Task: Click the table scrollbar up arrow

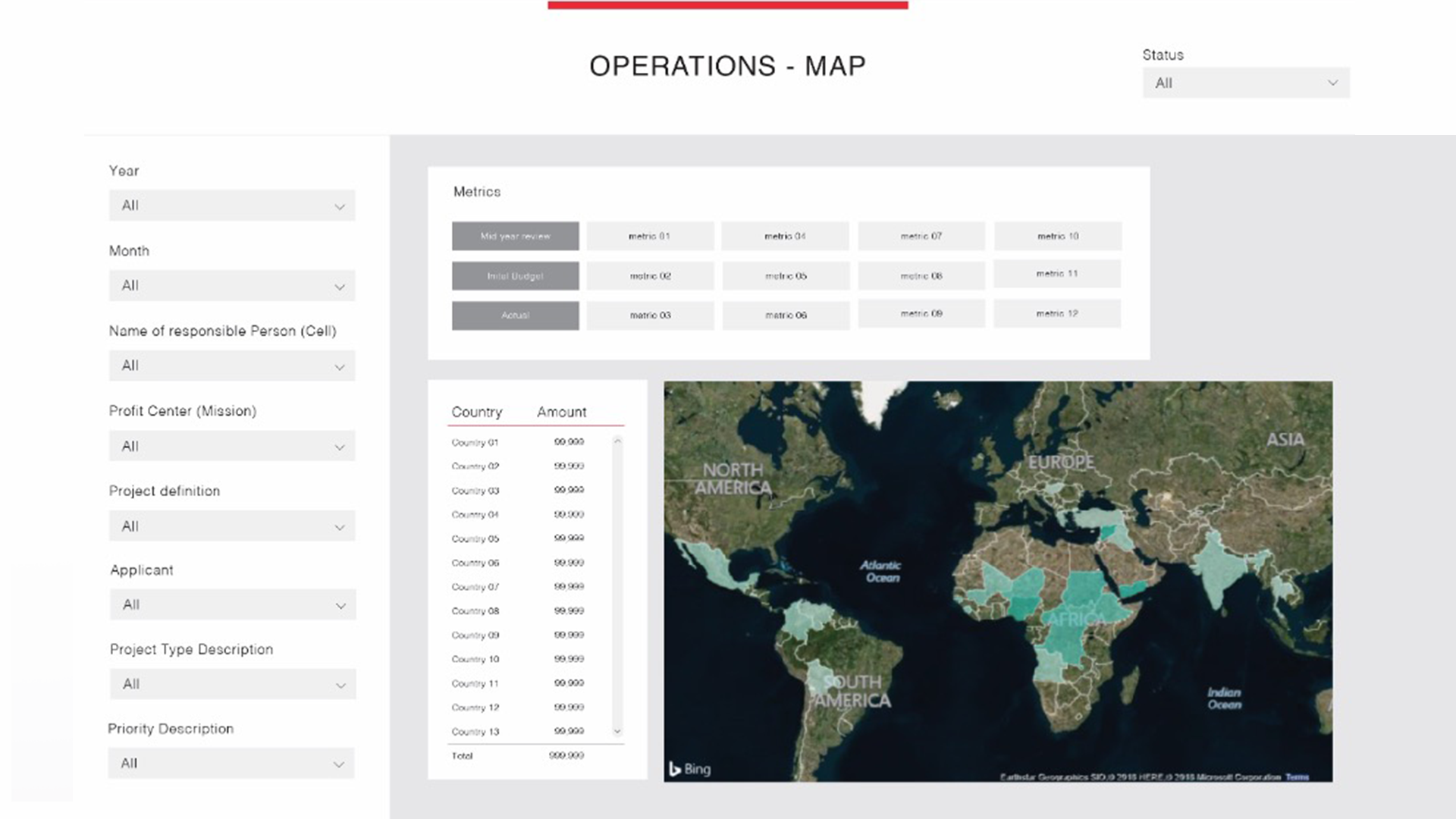Action: [x=617, y=441]
